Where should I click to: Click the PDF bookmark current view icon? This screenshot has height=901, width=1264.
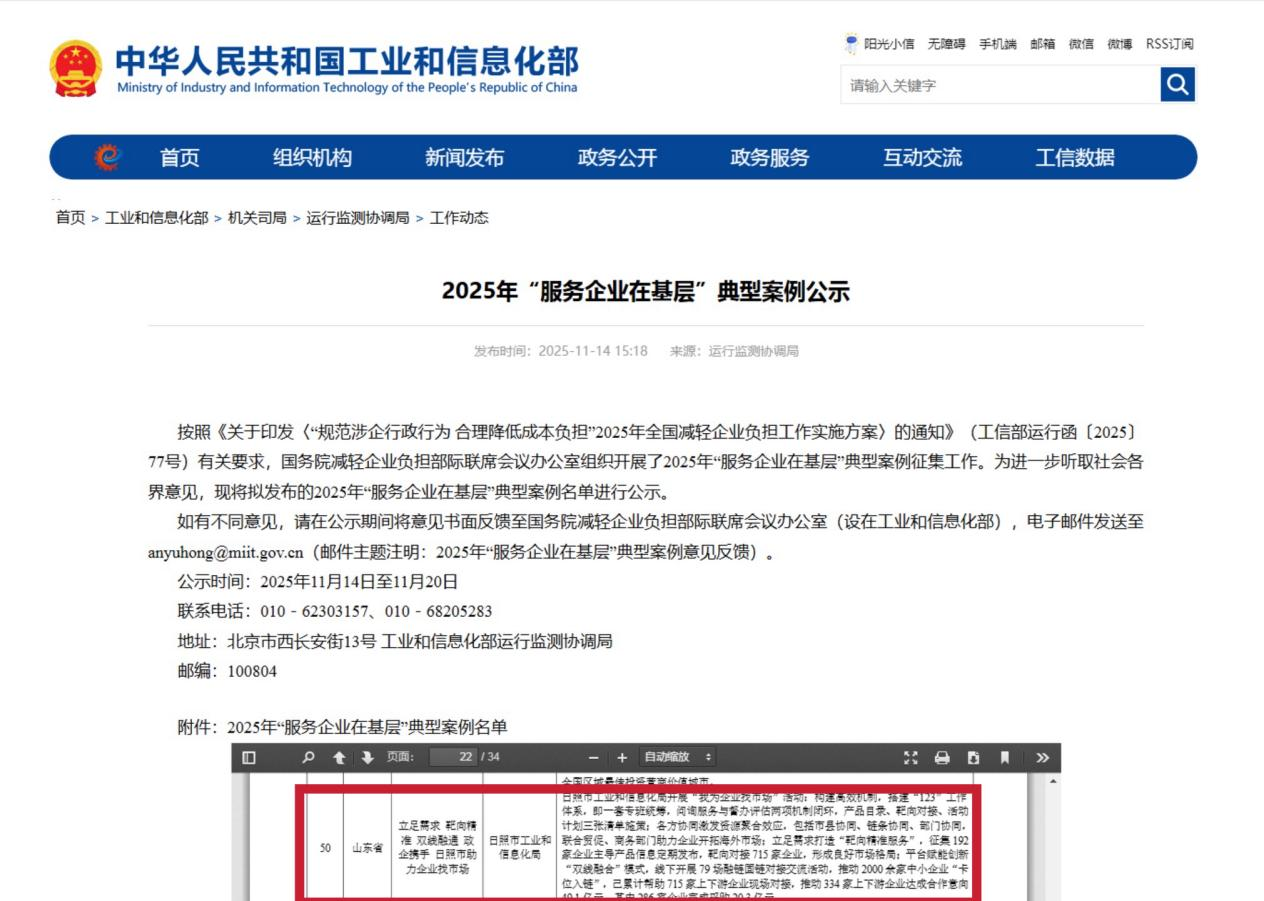click(1005, 758)
